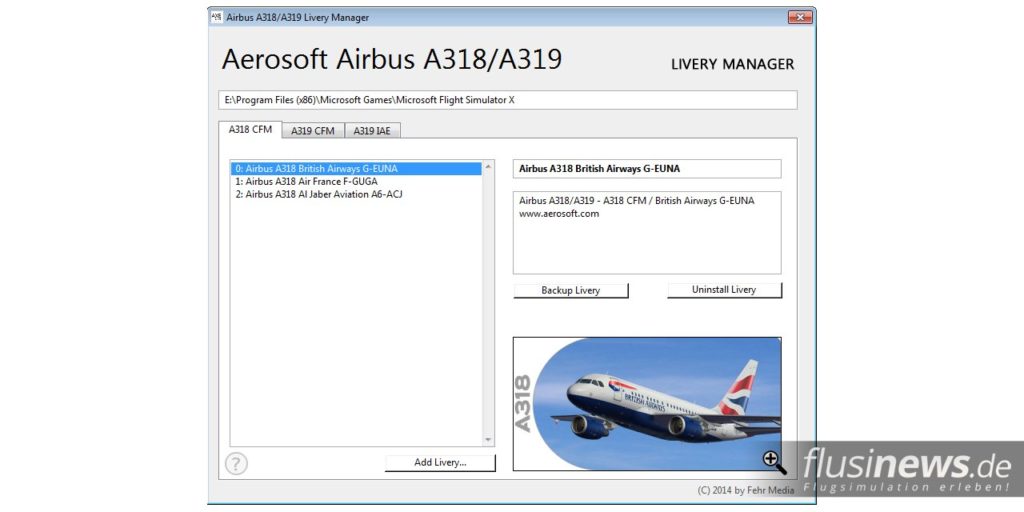Click the magnifier zoom icon on preview
The image size is (1024, 512).
pos(774,462)
